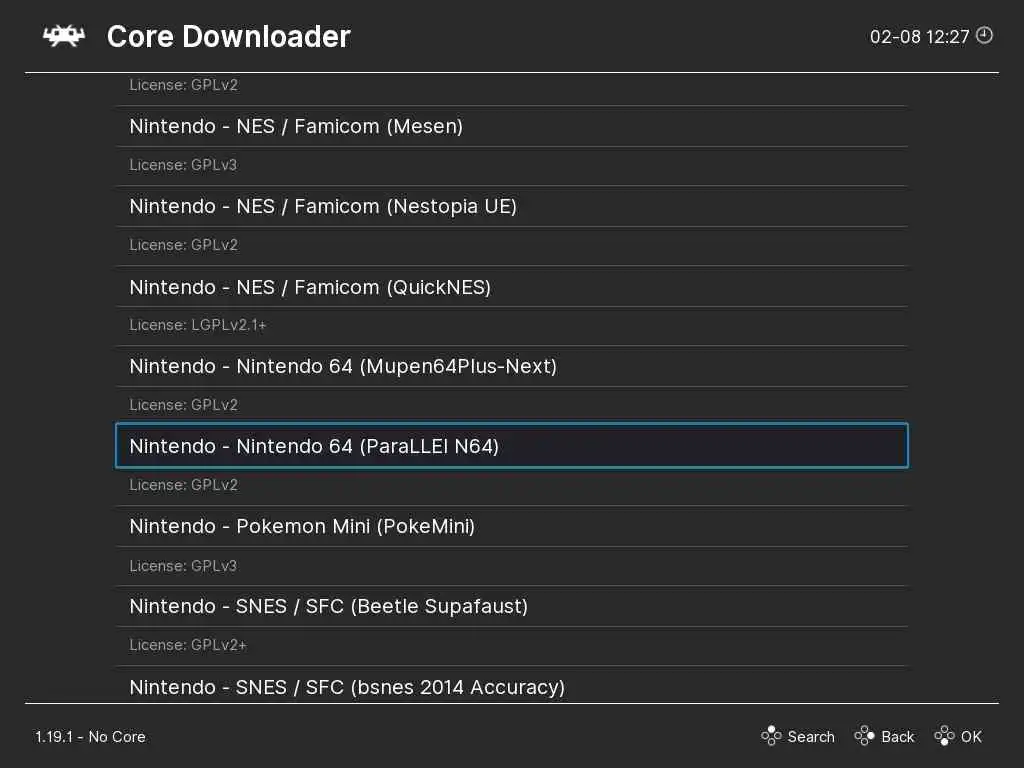
Task: Click the date and time display
Action: point(920,37)
